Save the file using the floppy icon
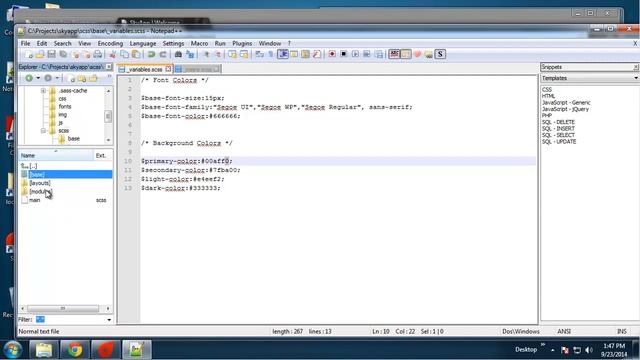 click(x=51, y=54)
